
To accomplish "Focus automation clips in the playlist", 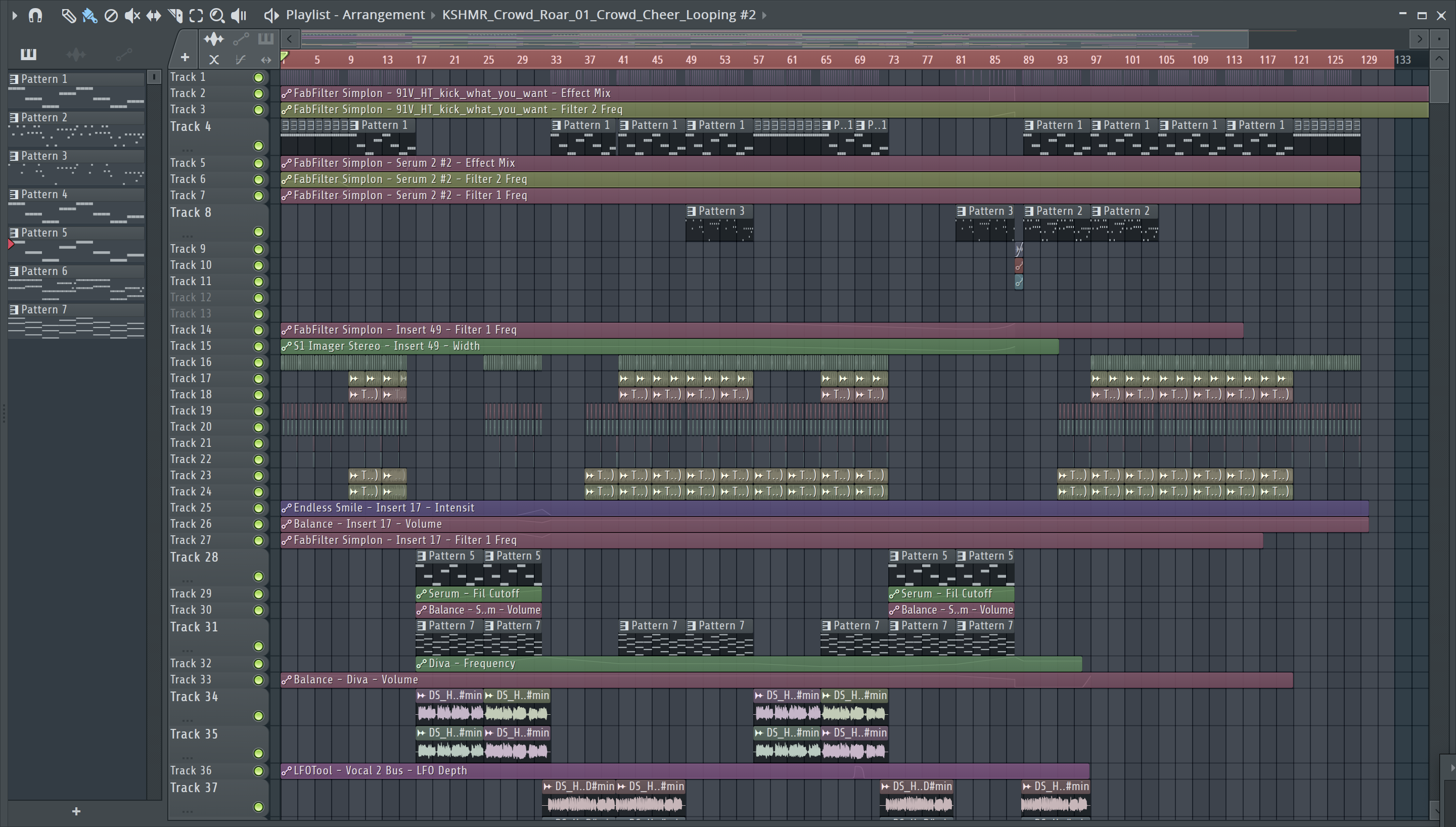I will (241, 39).
